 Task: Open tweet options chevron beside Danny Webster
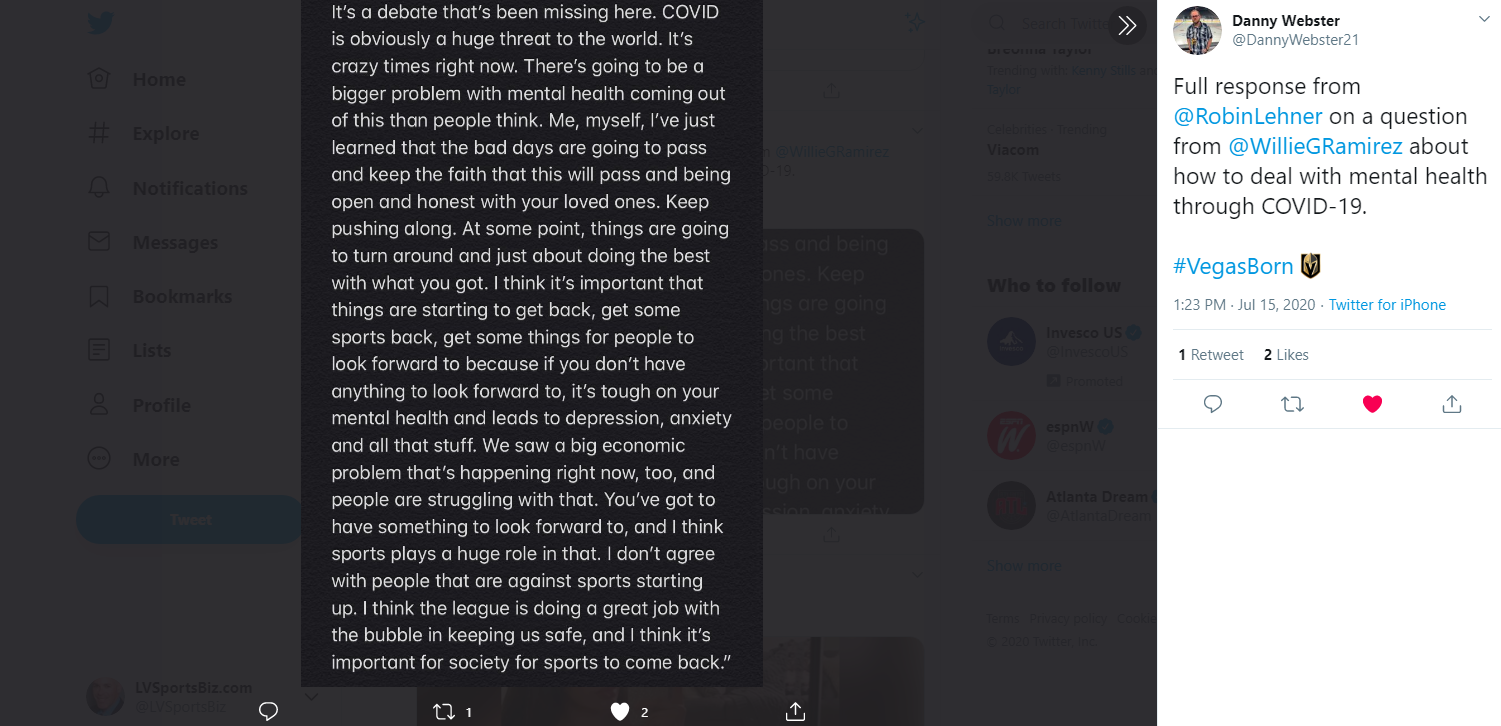tap(1484, 20)
